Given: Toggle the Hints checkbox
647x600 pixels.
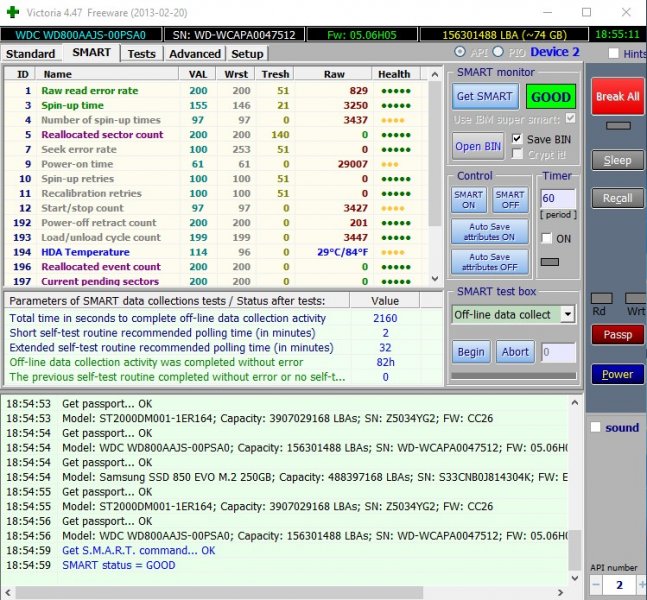Looking at the screenshot, I should pos(614,53).
